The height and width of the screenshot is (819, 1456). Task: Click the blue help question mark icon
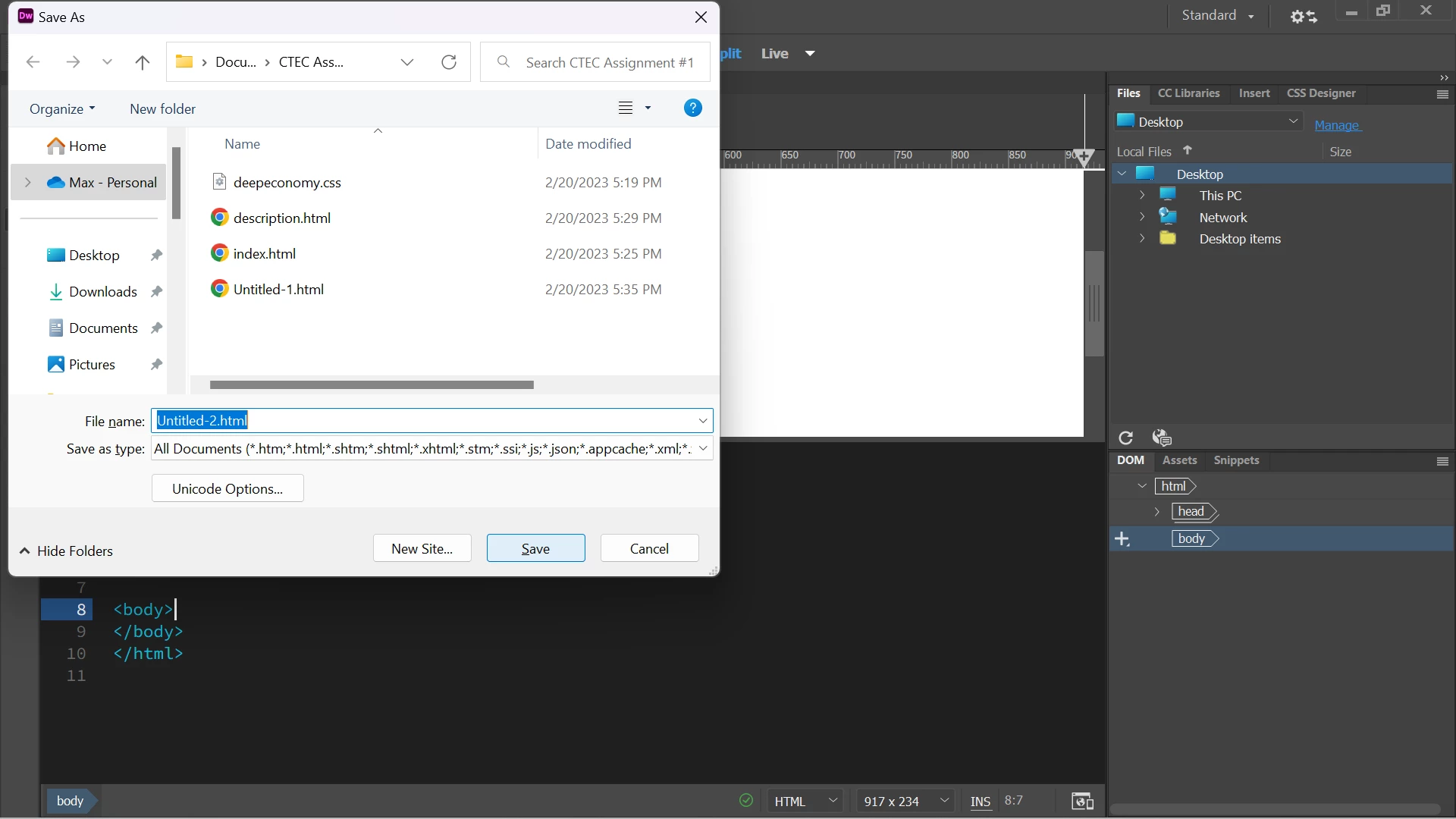692,108
